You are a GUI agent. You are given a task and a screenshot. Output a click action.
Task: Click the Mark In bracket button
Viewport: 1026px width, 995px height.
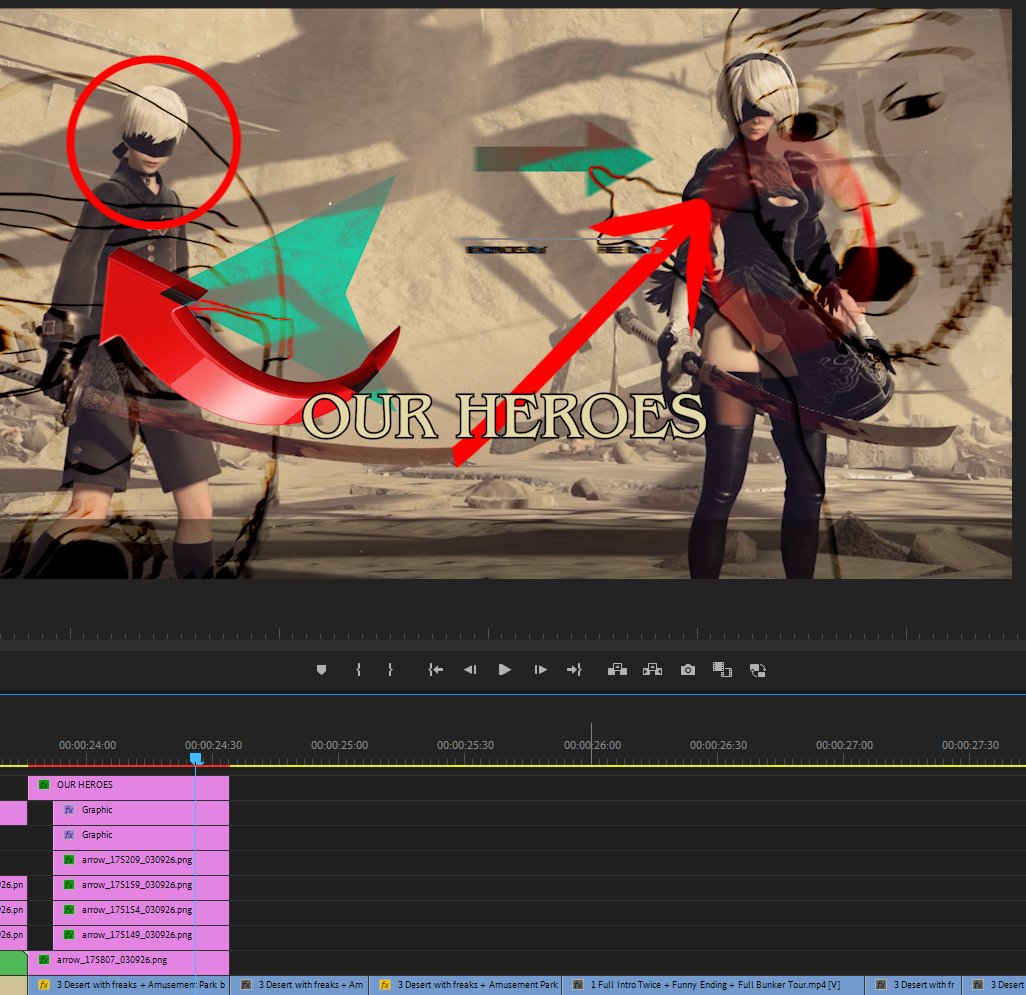358,670
